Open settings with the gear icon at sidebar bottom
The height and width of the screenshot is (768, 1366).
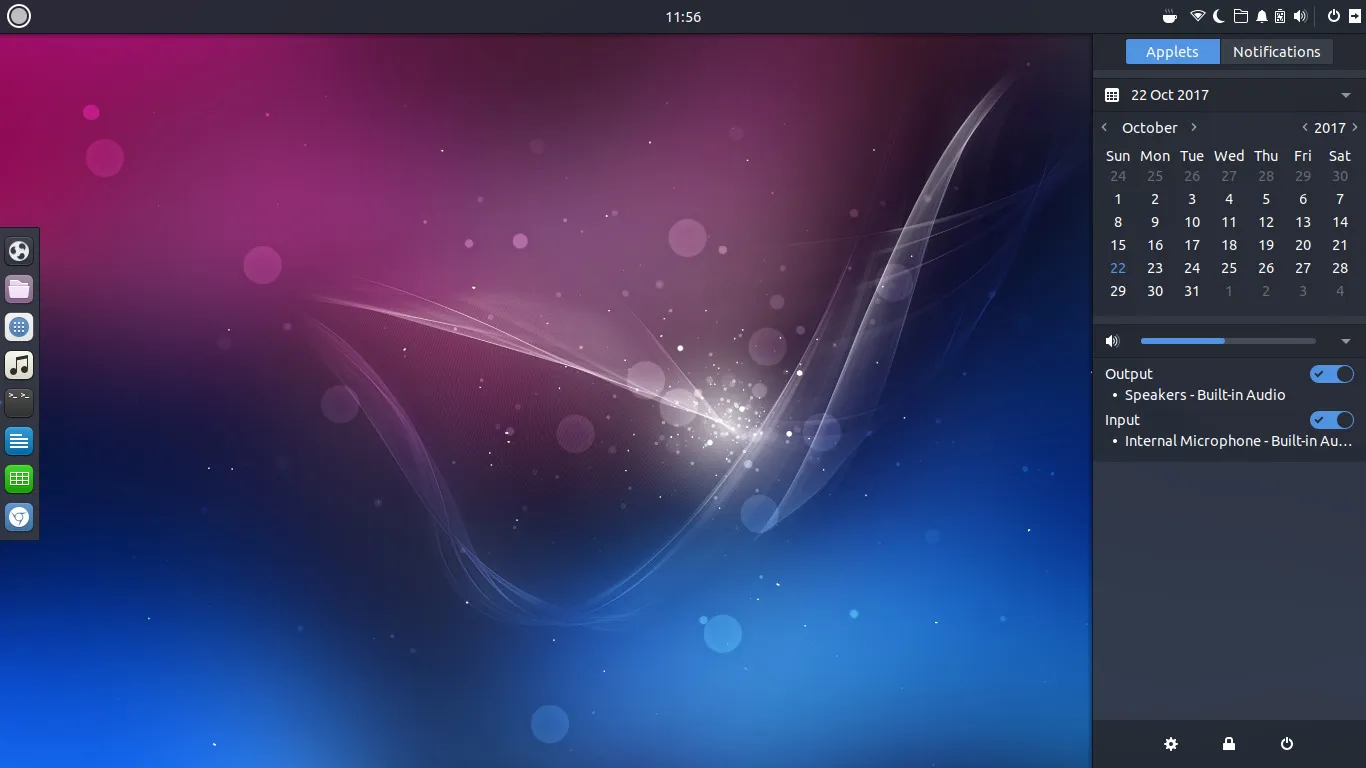click(1171, 744)
